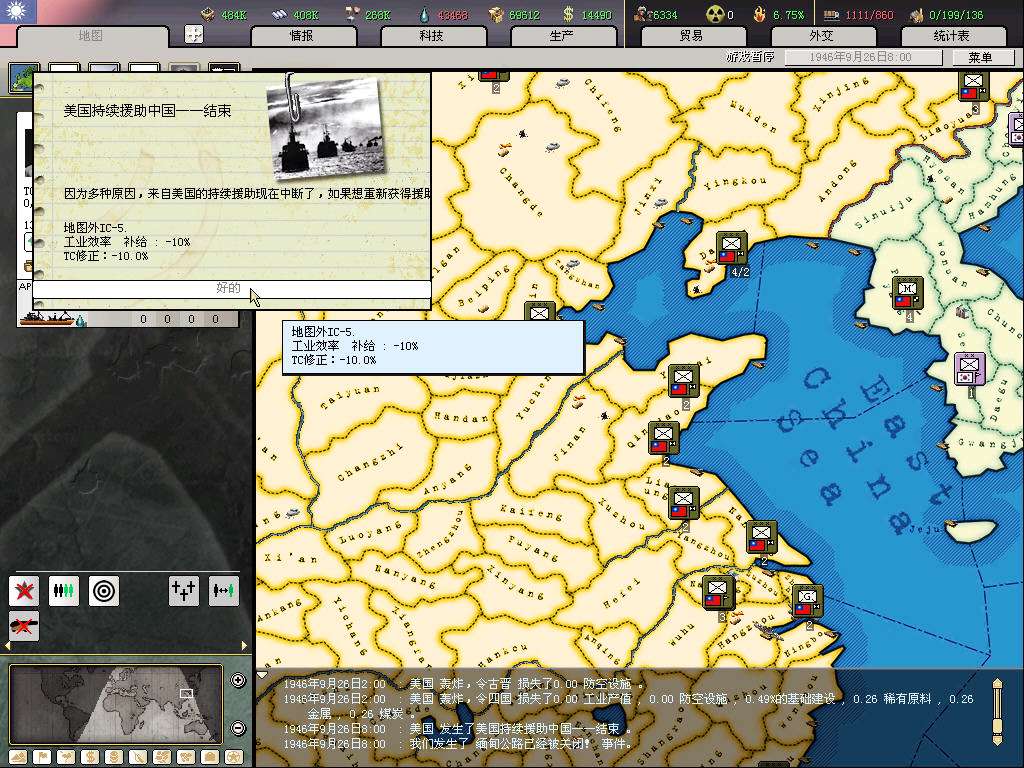Image resolution: width=1024 pixels, height=768 pixels.
Task: Click the Changde province label
Action: coord(520,192)
